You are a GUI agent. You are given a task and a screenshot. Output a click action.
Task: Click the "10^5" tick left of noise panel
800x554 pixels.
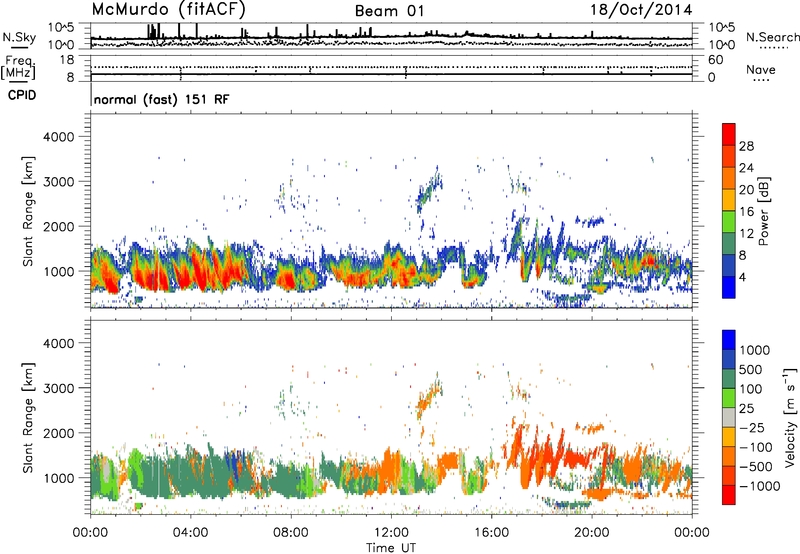[61, 27]
